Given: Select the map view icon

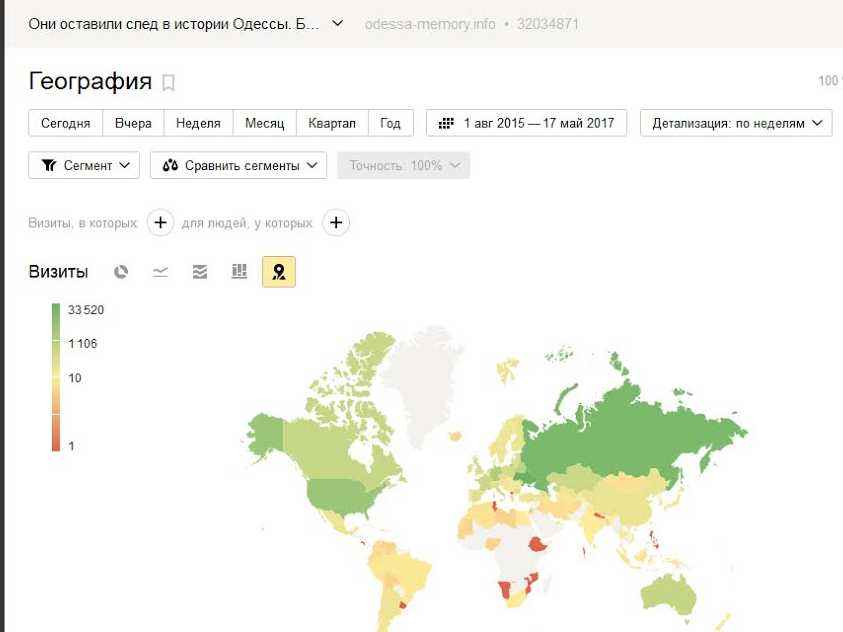Looking at the screenshot, I should pos(278,272).
